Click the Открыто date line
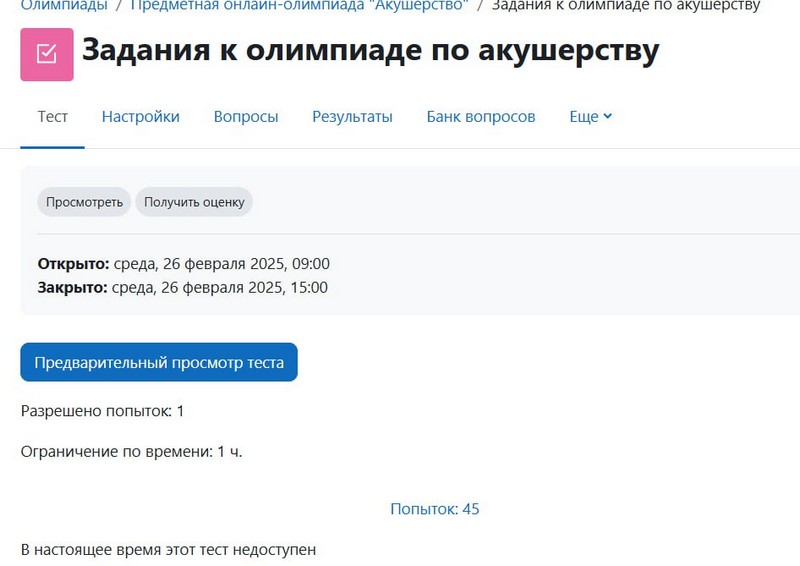 [x=184, y=264]
